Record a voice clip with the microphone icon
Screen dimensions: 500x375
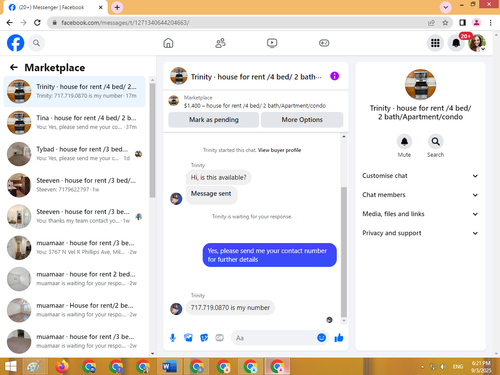coord(173,338)
